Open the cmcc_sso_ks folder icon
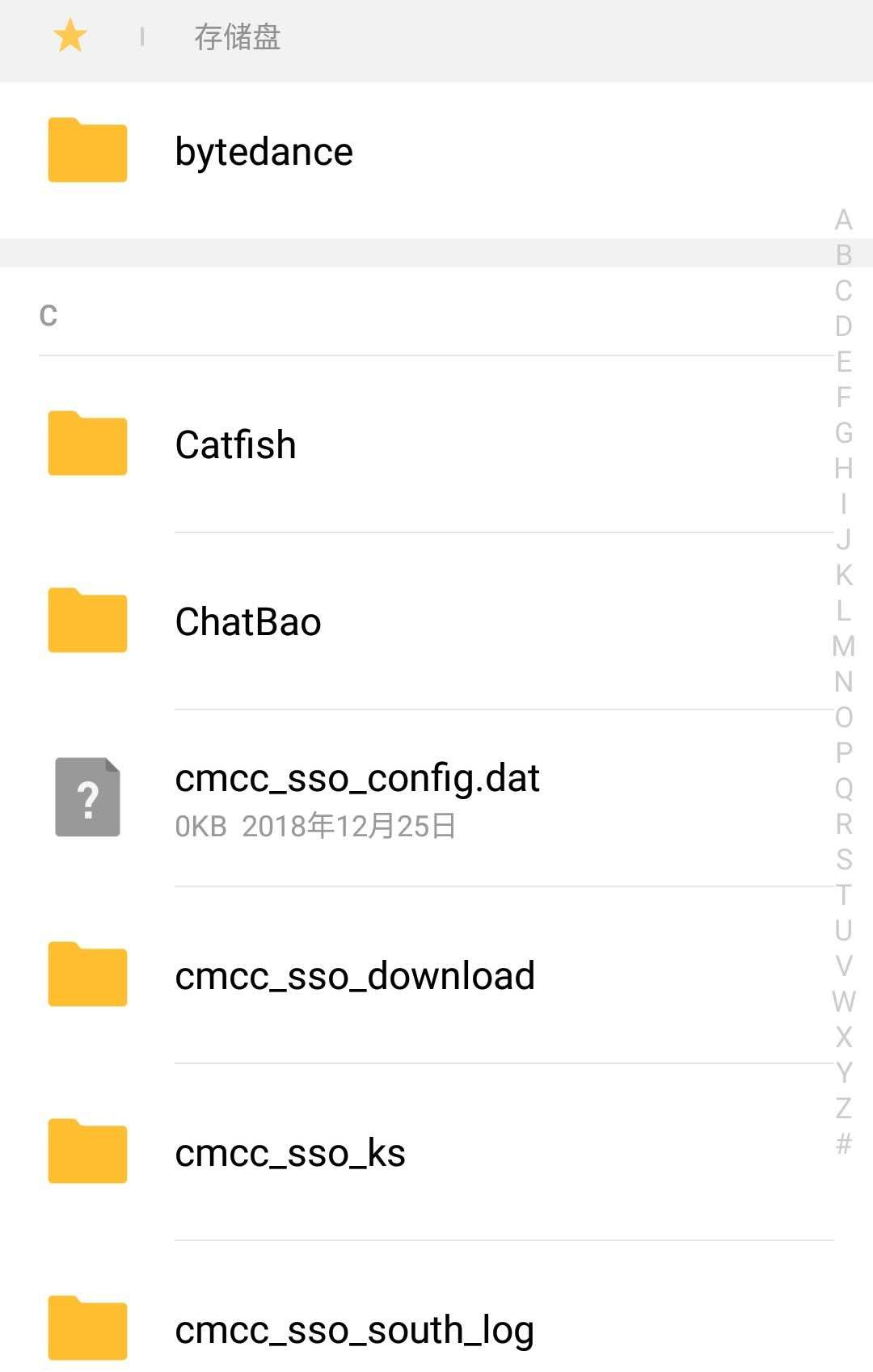This screenshot has height=1372, width=873. (x=87, y=1151)
